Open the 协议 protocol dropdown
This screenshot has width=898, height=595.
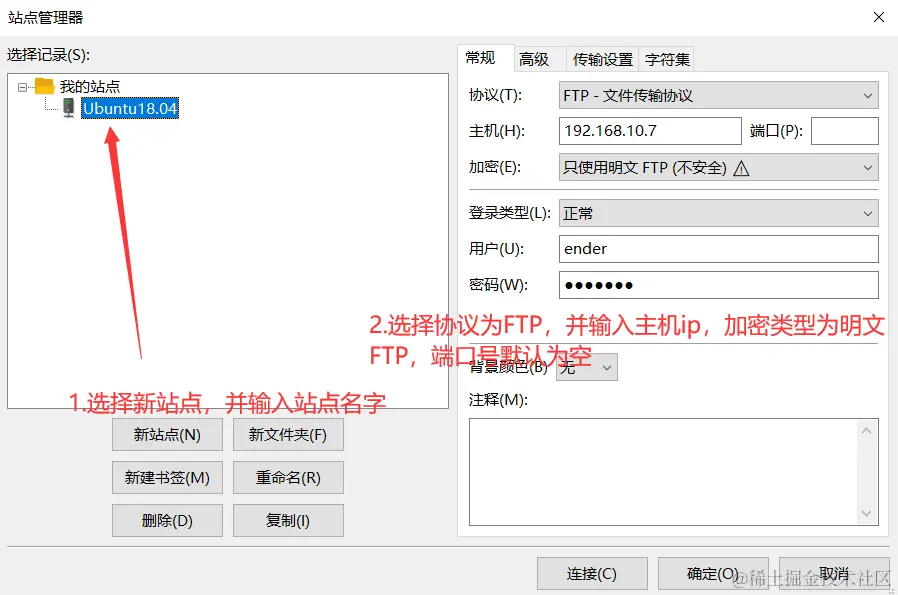[x=871, y=95]
